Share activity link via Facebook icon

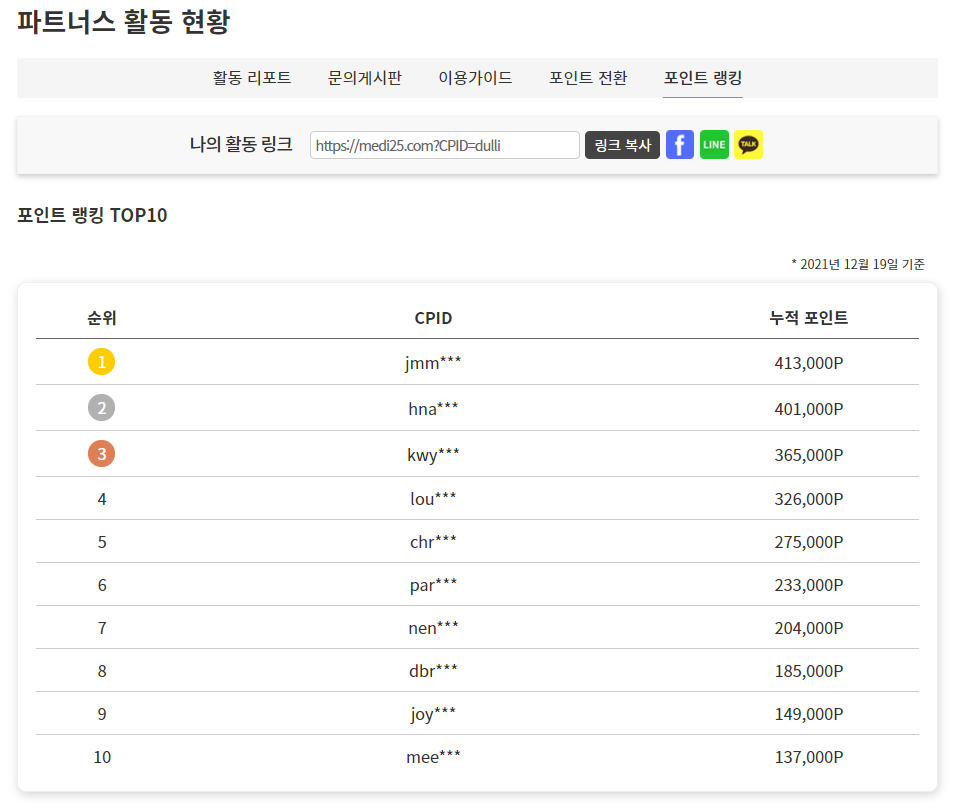[x=679, y=144]
